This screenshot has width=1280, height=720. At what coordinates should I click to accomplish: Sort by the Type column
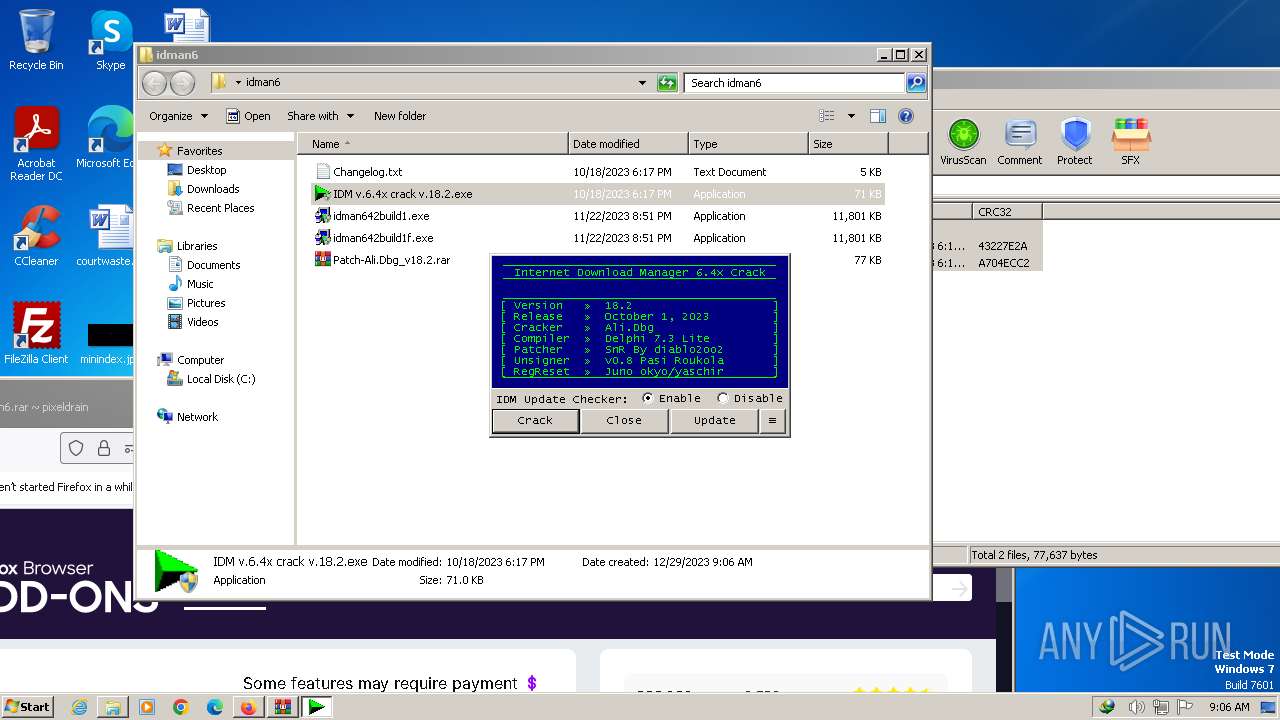(748, 144)
